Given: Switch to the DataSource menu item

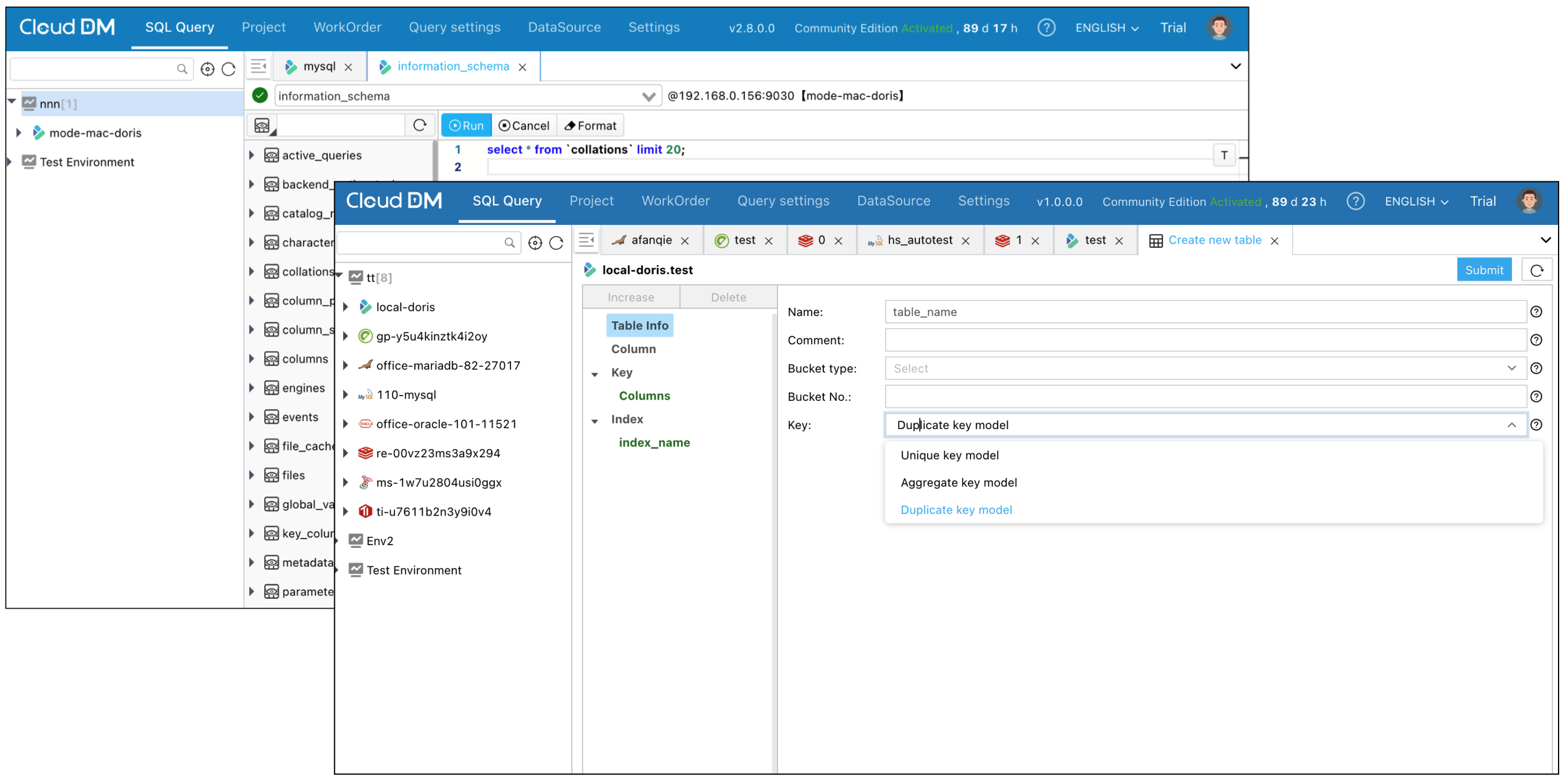Looking at the screenshot, I should point(893,201).
